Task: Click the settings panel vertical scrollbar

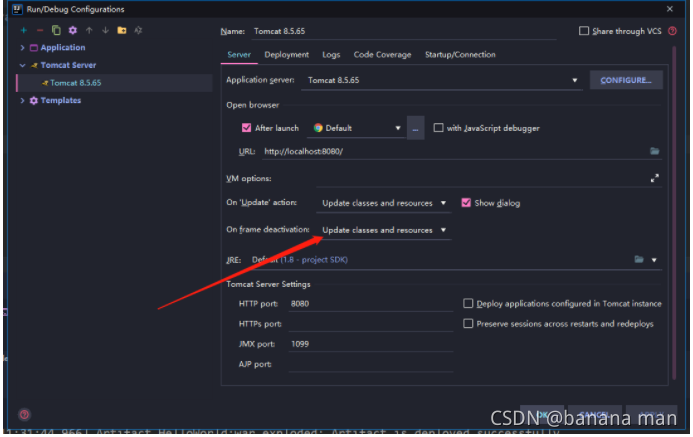Action: pos(674,212)
